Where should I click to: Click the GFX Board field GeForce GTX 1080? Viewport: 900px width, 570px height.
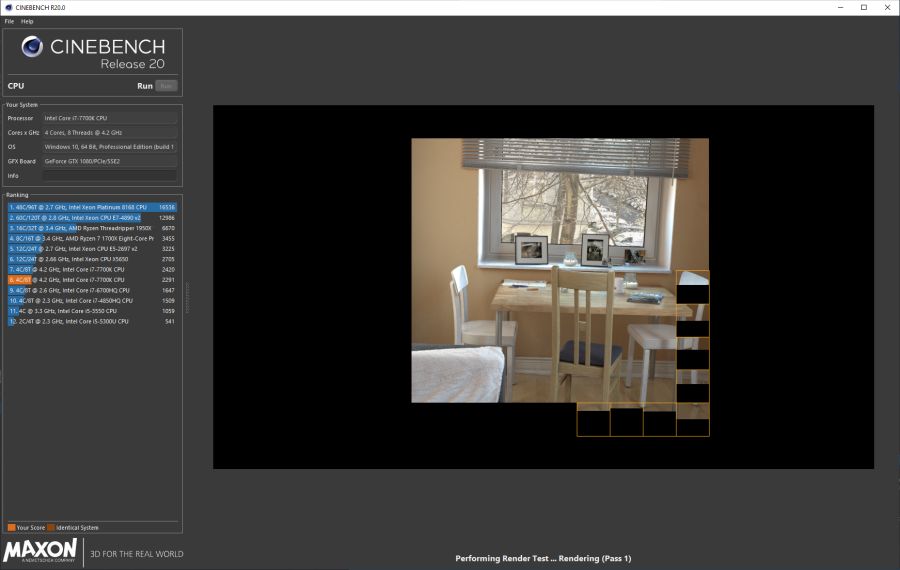pos(110,161)
